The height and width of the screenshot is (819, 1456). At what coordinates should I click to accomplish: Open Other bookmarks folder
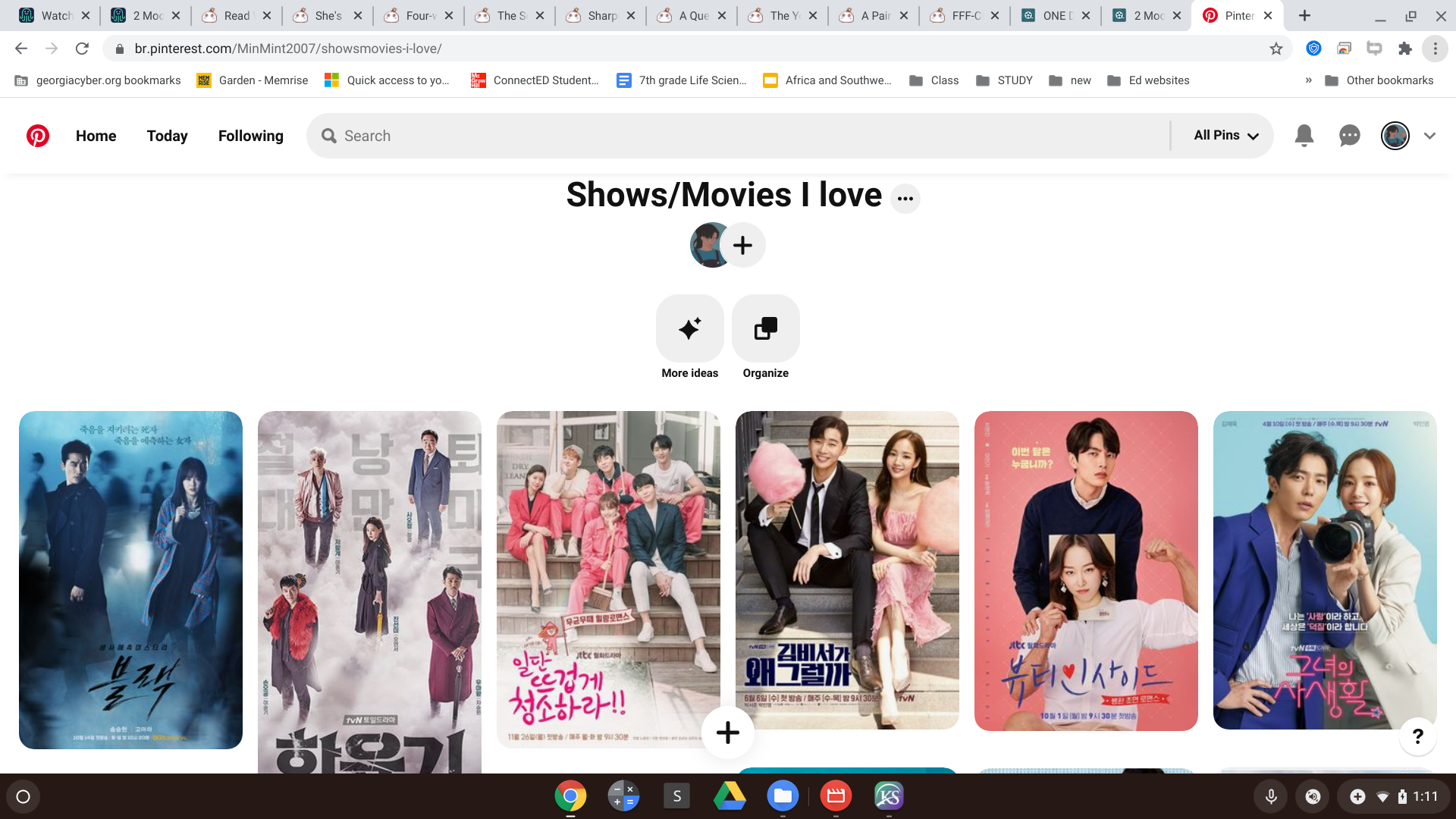click(1379, 80)
